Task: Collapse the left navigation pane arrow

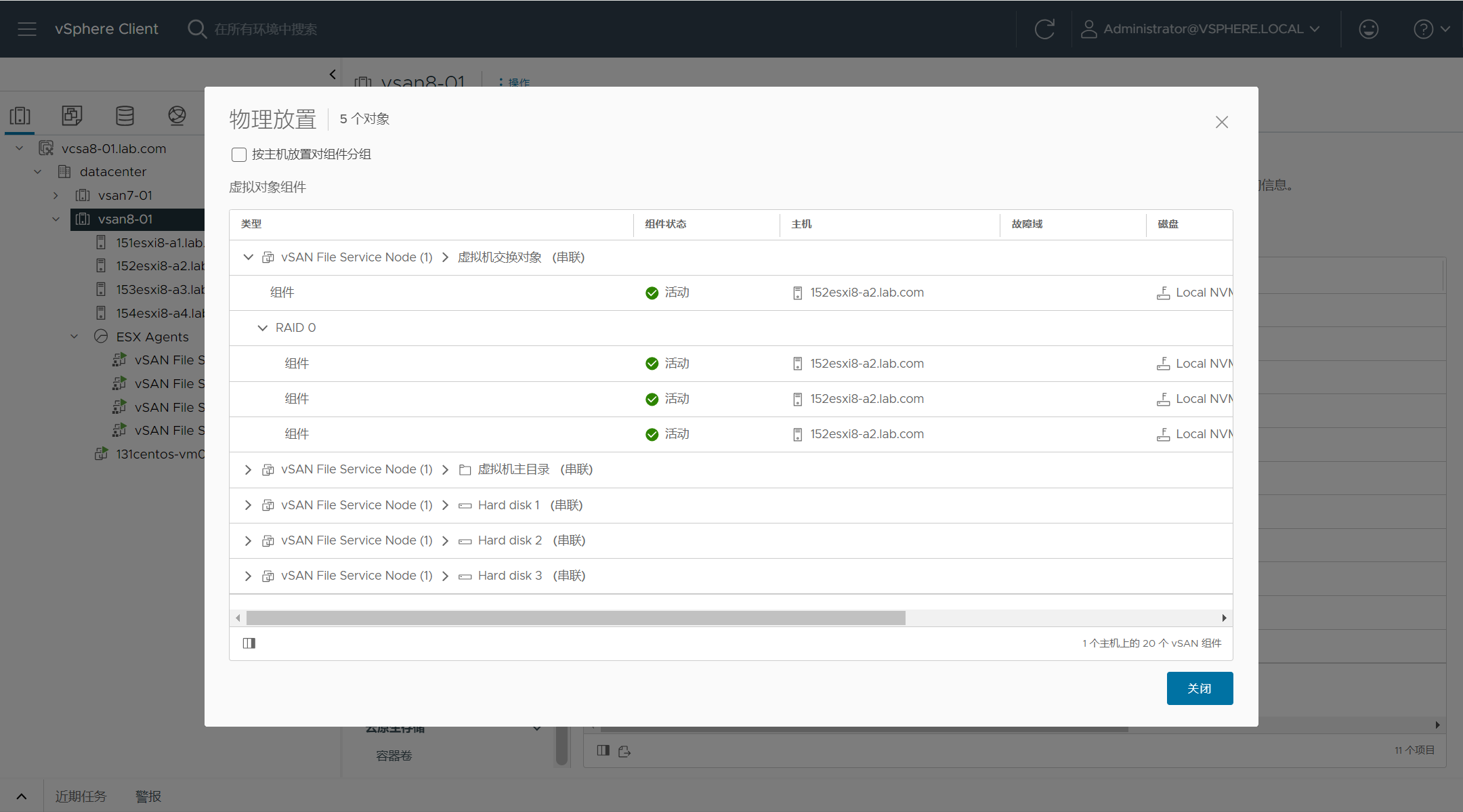Action: pyautogui.click(x=333, y=74)
